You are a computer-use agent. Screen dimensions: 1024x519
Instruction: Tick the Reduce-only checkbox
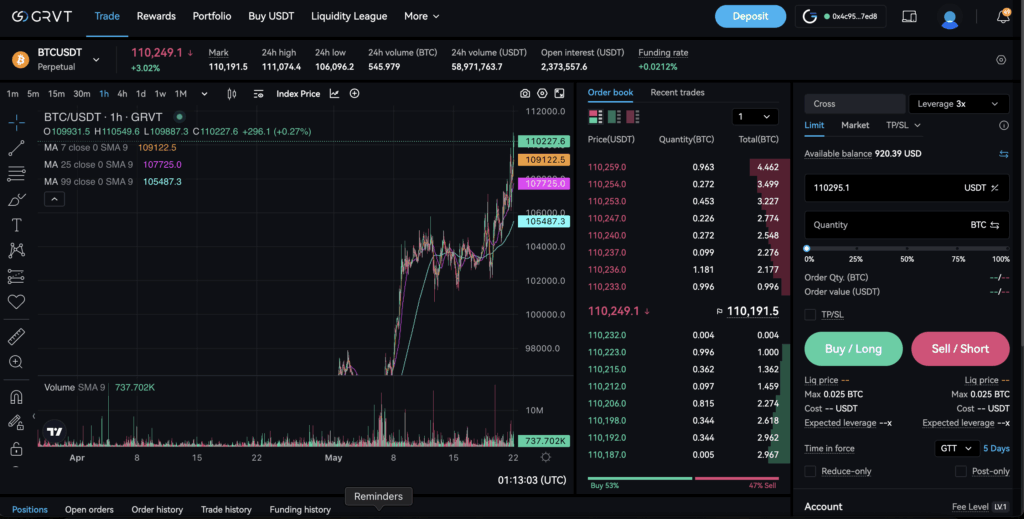click(810, 471)
